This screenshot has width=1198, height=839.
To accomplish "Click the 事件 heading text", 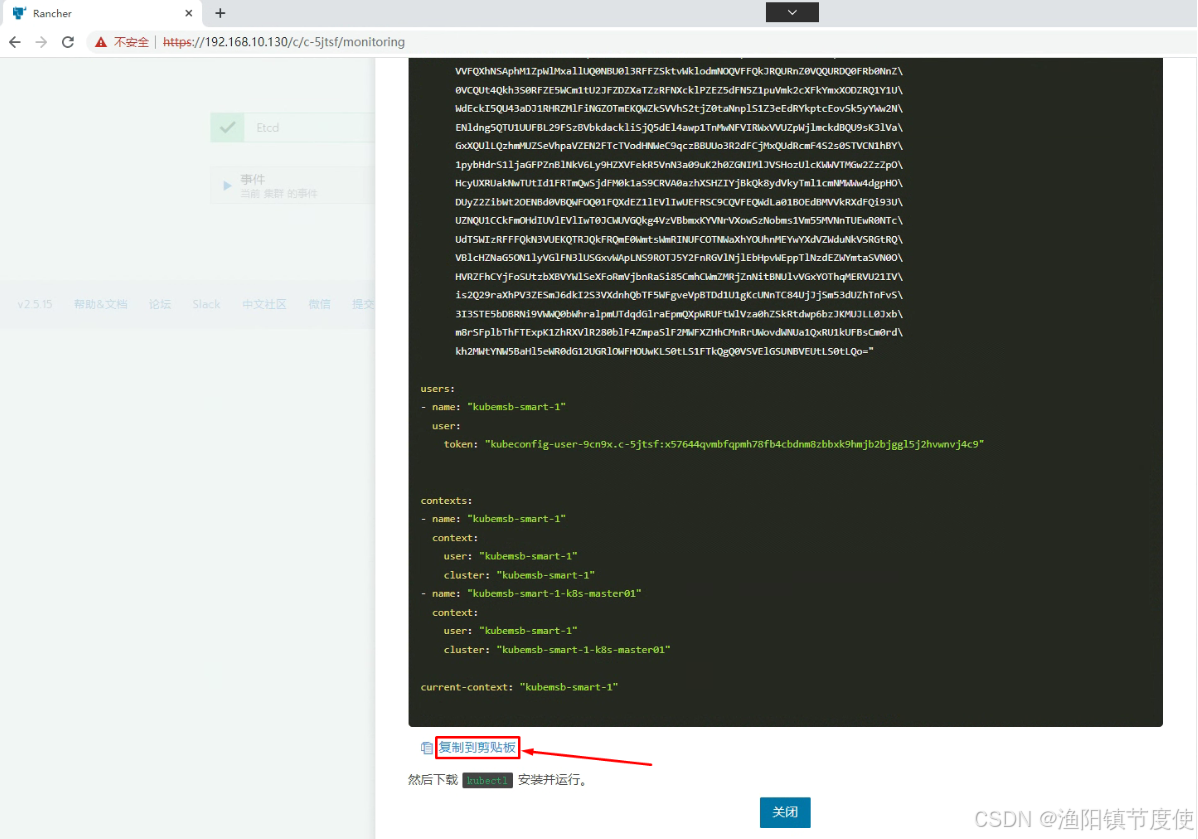I will pos(252,180).
